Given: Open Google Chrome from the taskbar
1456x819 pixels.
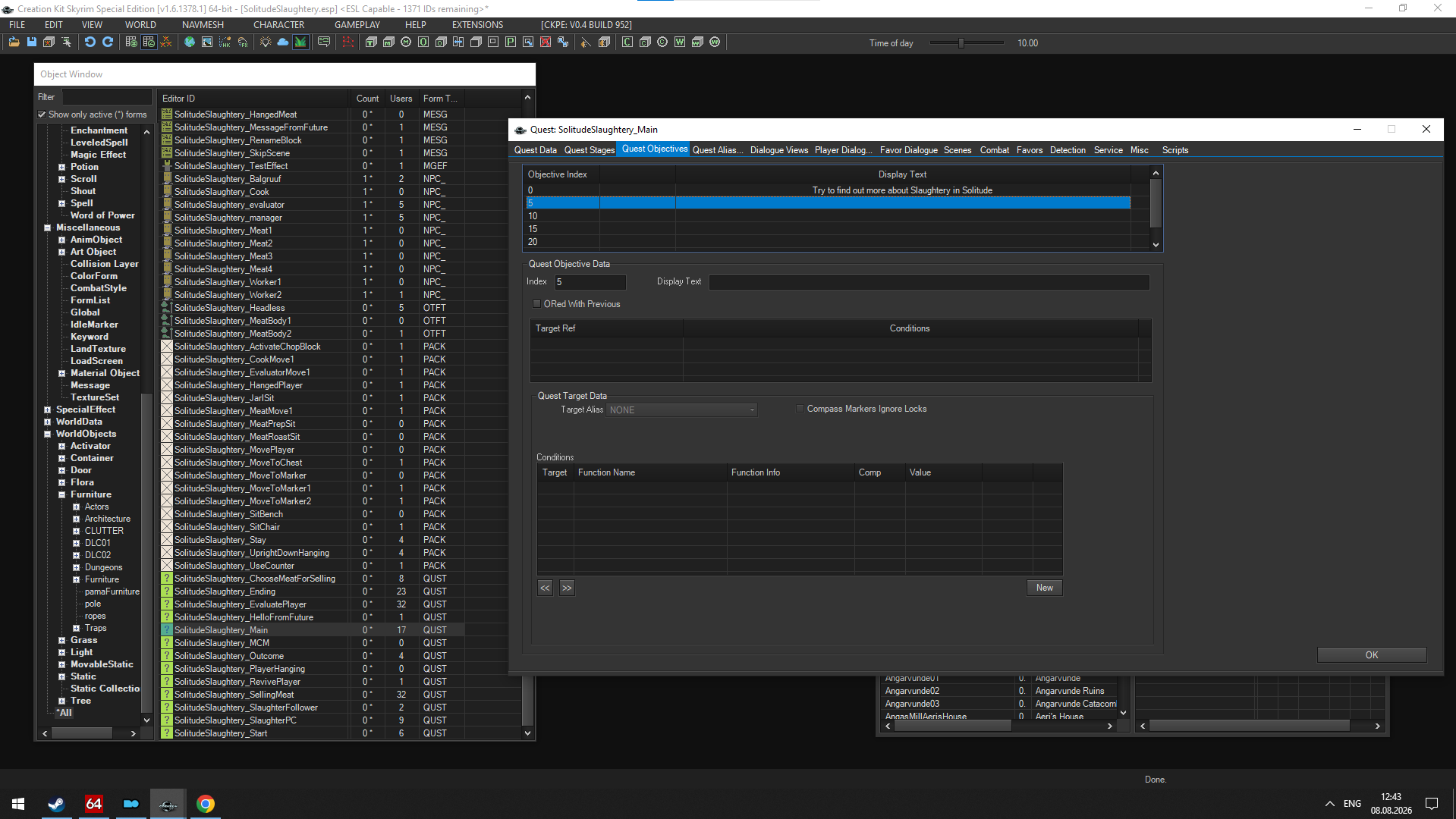Looking at the screenshot, I should point(205,804).
